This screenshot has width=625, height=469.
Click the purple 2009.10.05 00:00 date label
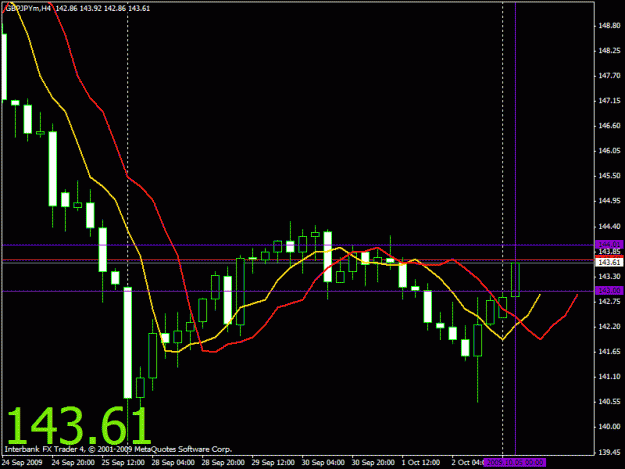[x=515, y=462]
